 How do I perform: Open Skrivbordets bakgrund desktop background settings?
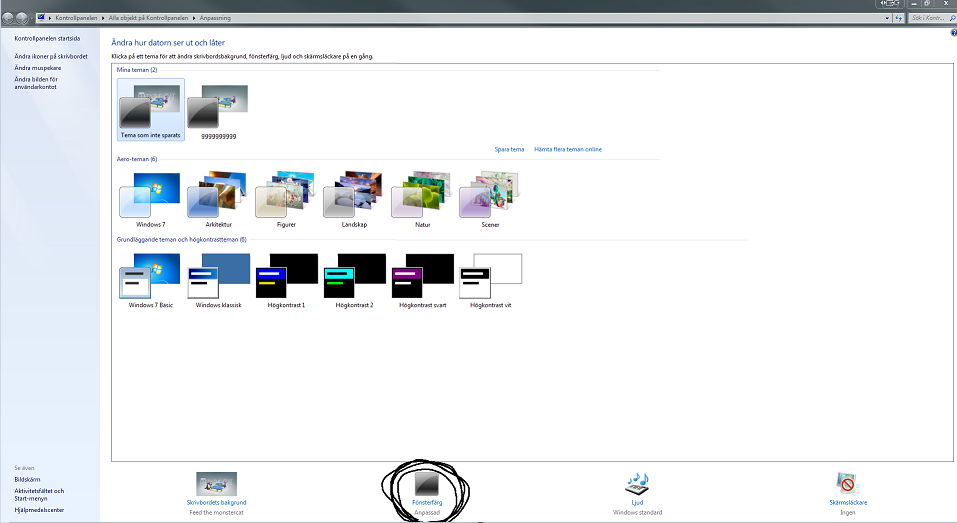coord(216,493)
